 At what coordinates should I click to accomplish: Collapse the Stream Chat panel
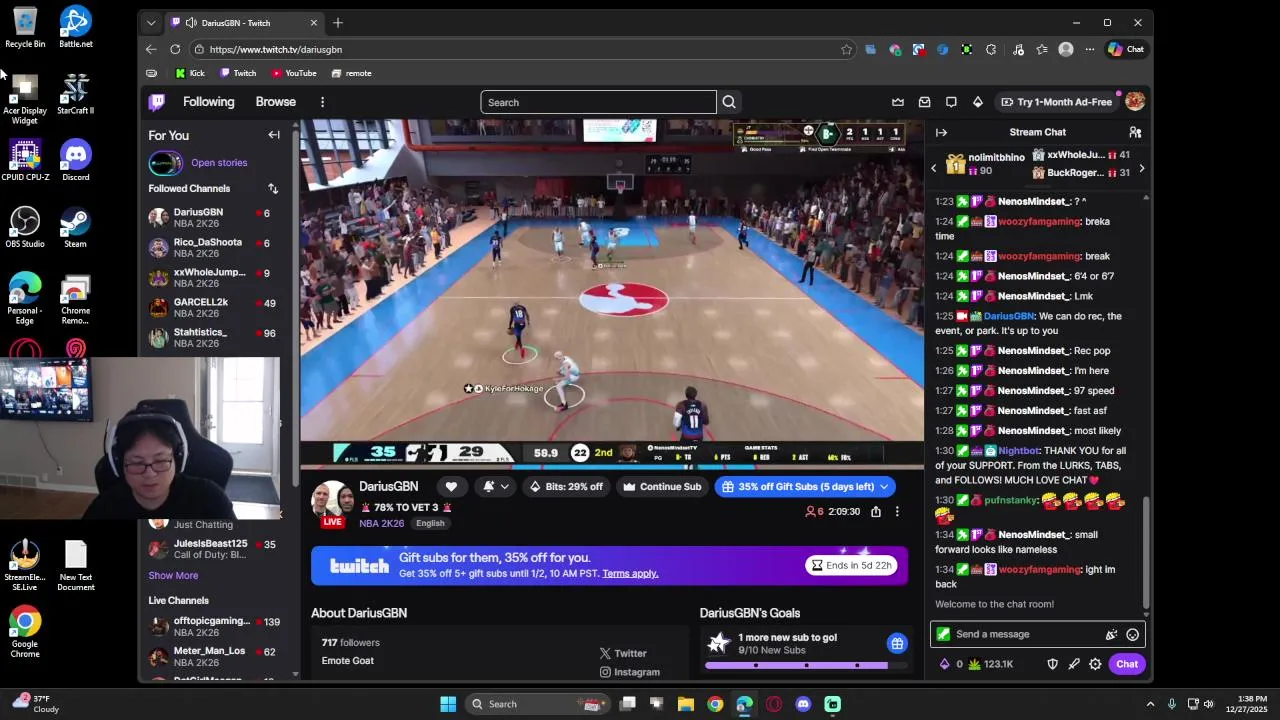941,132
